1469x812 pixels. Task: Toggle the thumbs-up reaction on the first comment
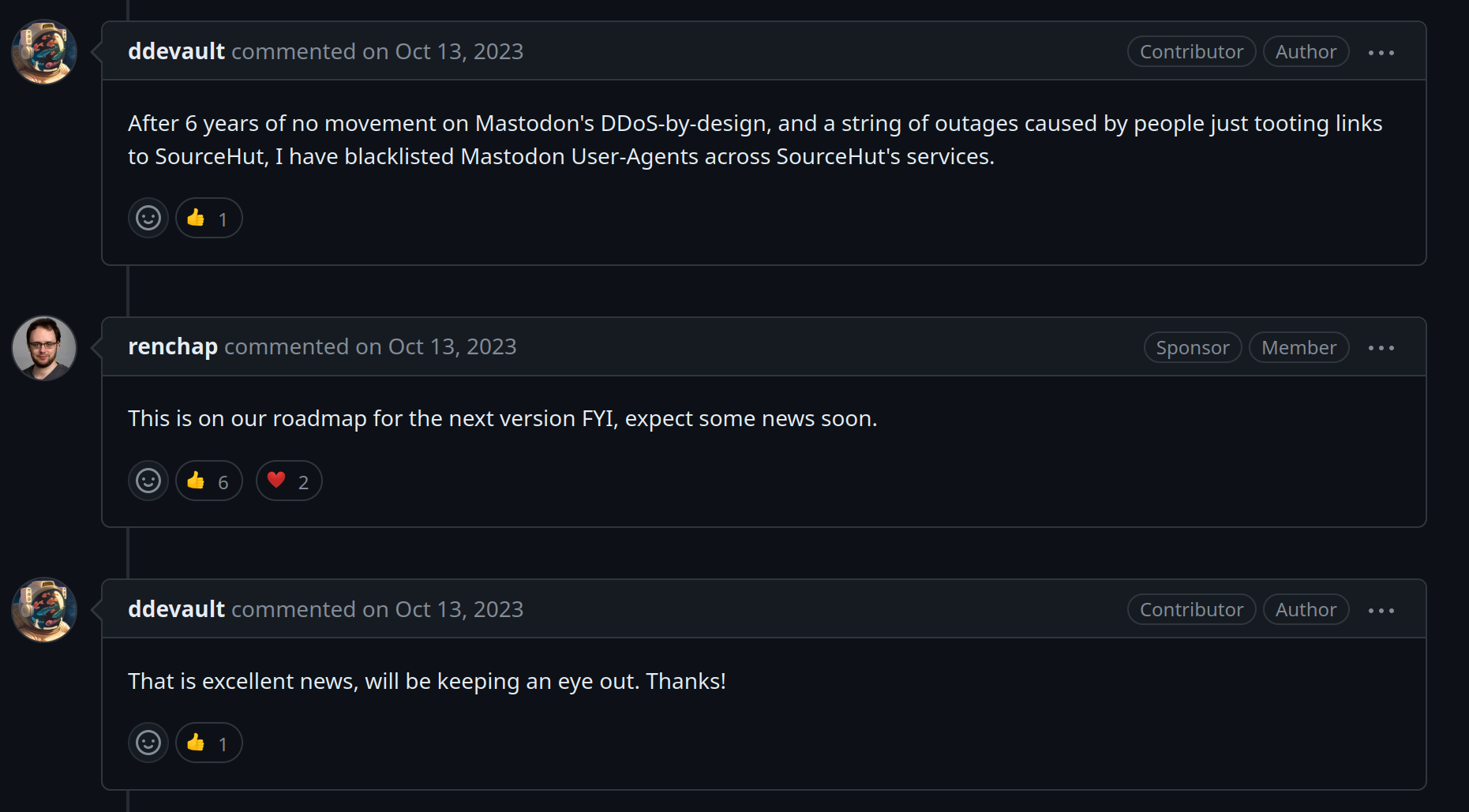pos(208,218)
